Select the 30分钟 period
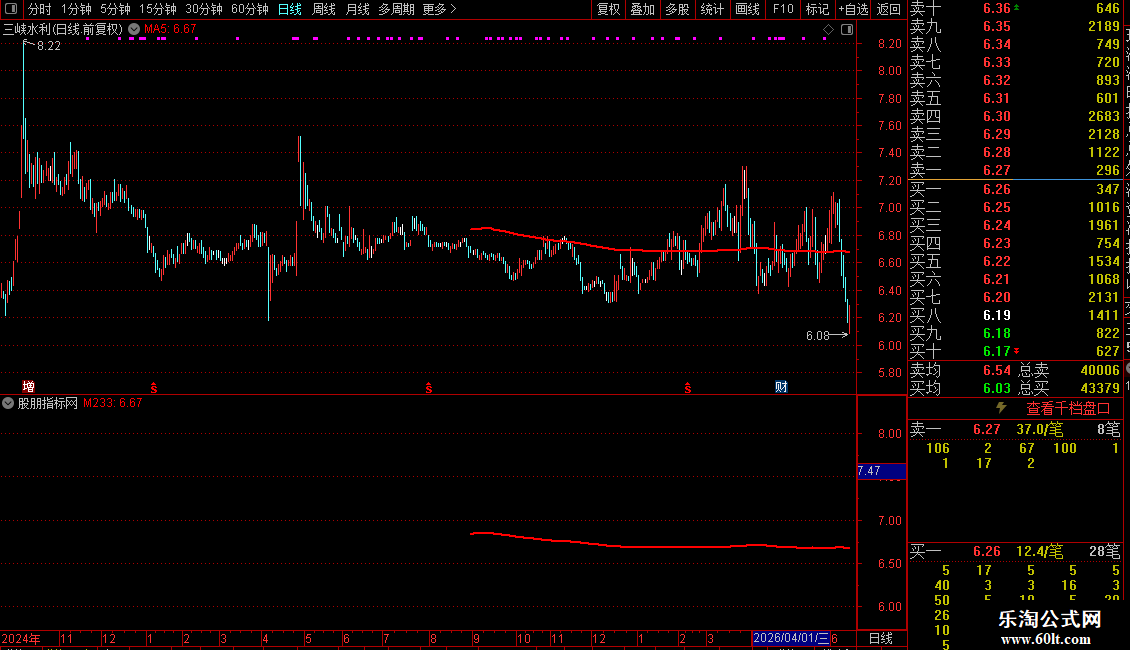1130x650 pixels. [203, 9]
